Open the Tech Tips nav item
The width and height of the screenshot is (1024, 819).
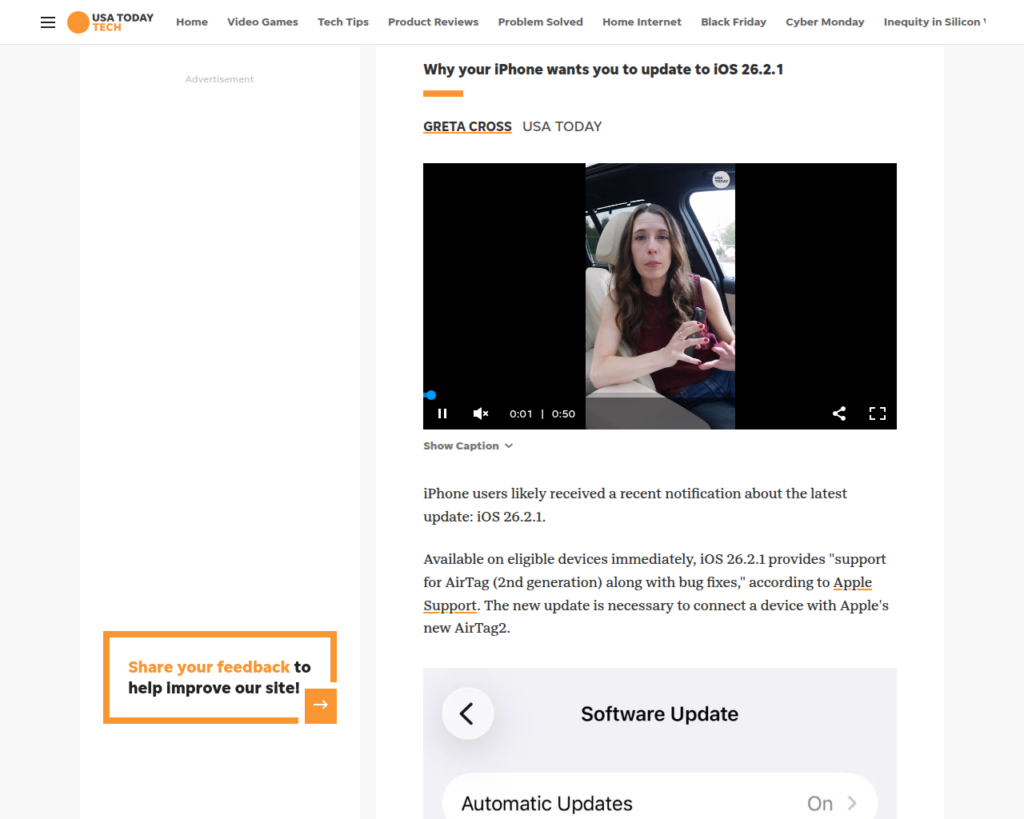click(x=343, y=22)
